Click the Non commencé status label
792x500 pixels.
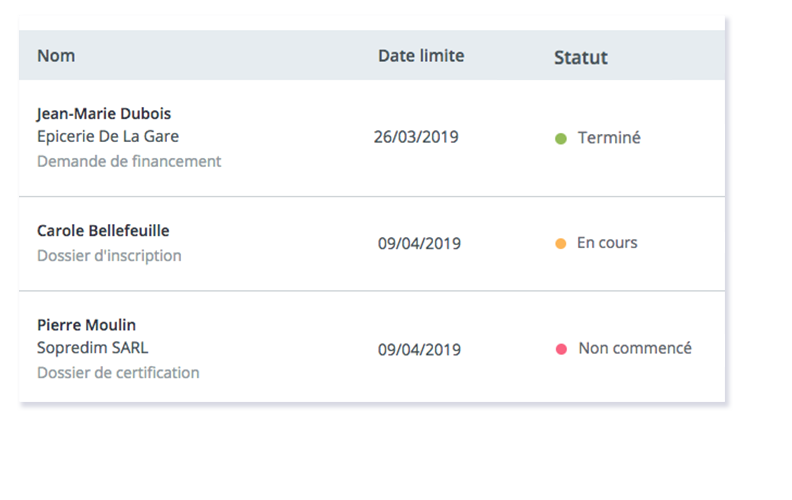[635, 349]
